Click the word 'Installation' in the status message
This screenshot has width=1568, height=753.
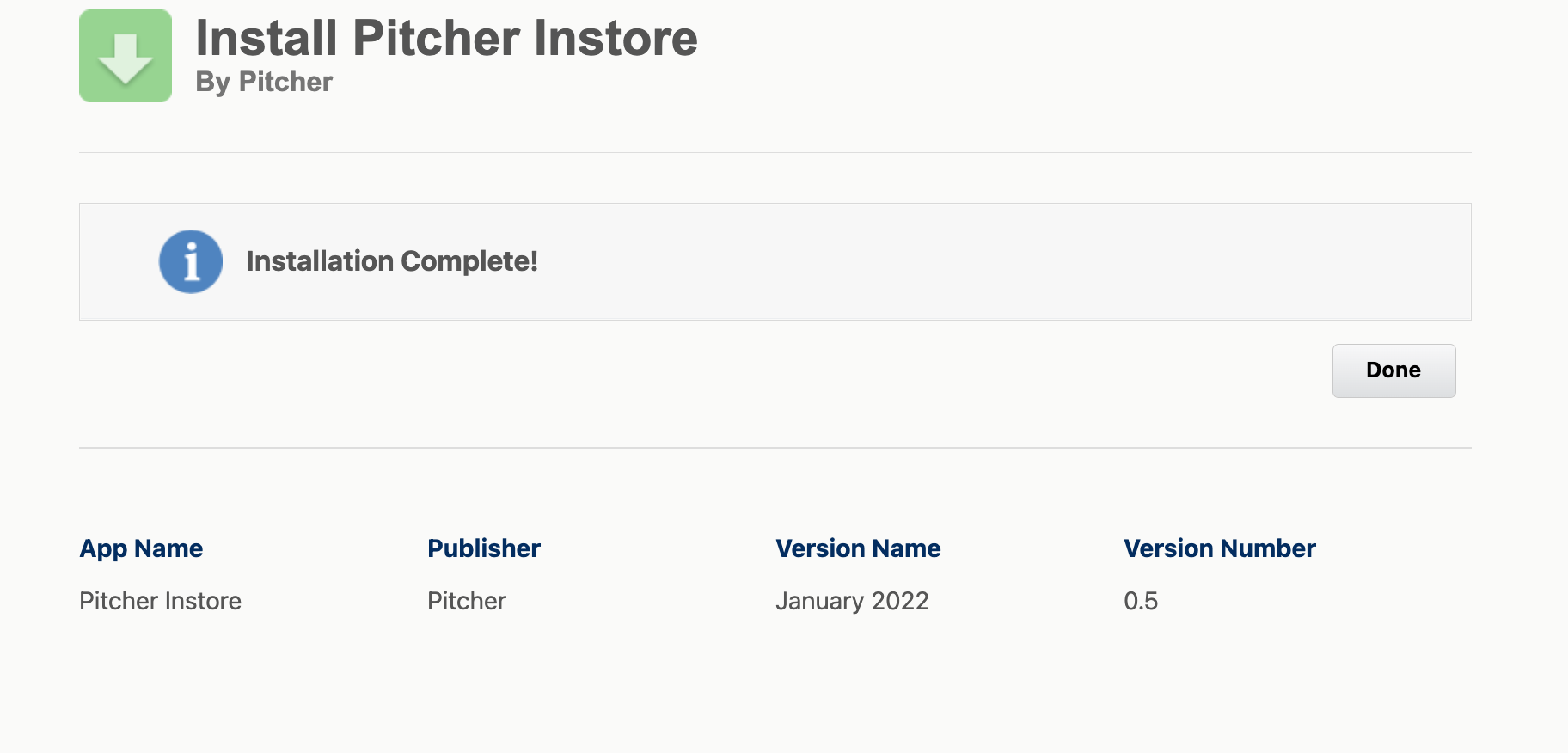[320, 261]
